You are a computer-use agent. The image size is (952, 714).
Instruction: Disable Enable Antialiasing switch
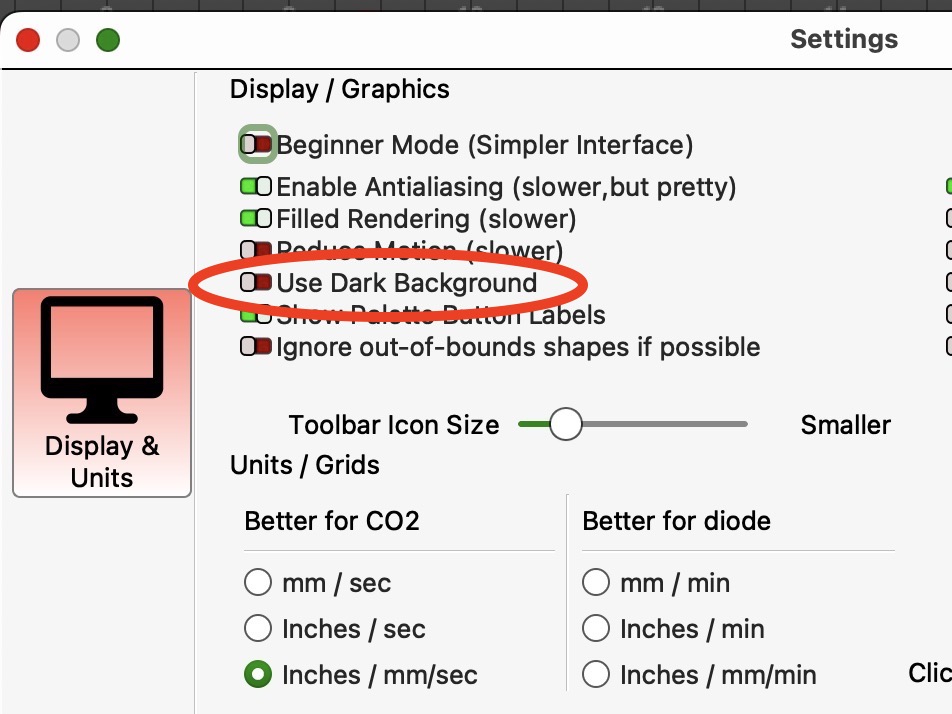click(x=256, y=186)
